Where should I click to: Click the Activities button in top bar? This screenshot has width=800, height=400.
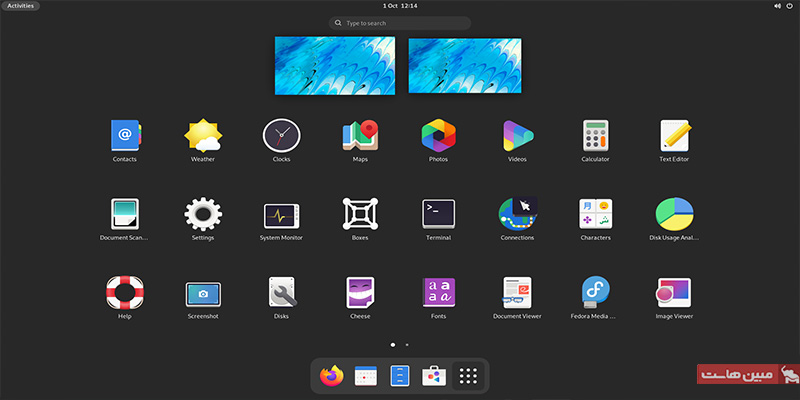tap(20, 6)
